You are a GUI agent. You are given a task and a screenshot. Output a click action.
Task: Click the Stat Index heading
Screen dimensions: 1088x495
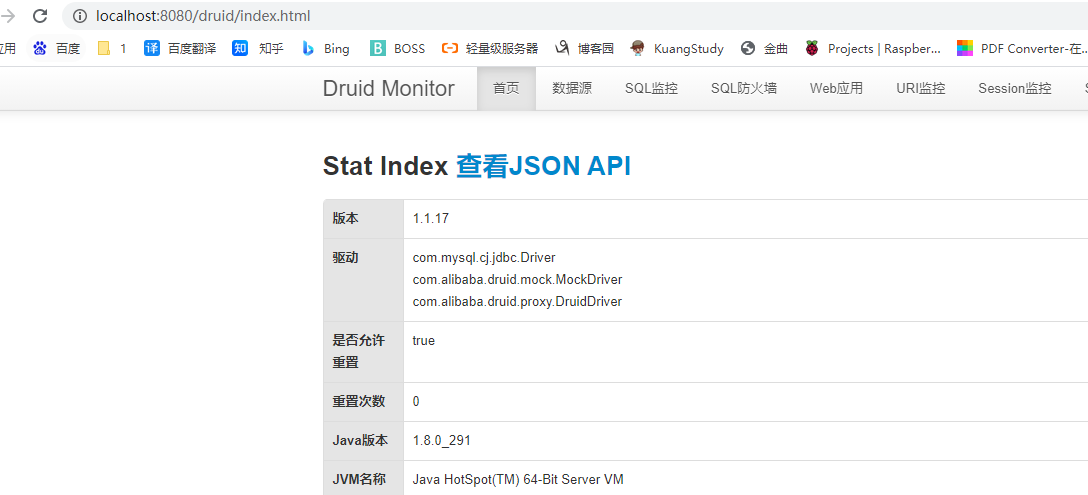coord(385,167)
